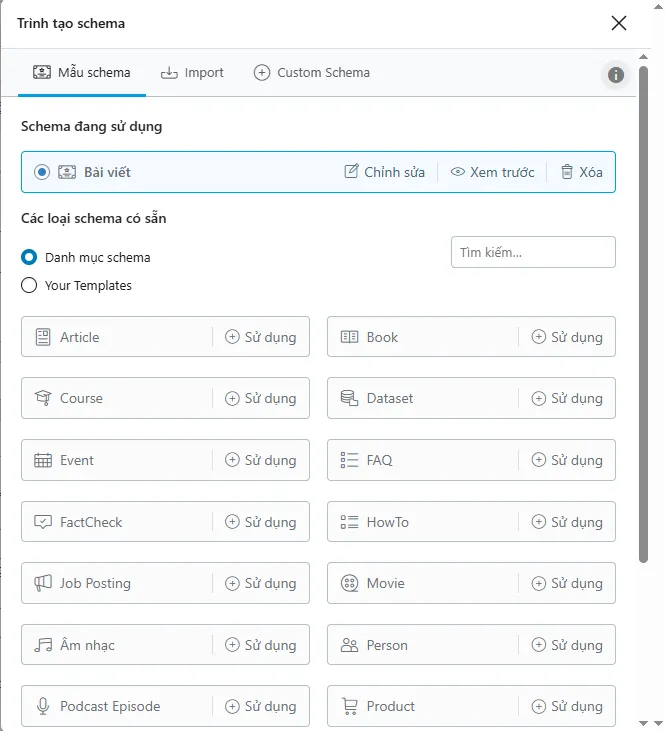Click the Job Posting megaphone icon

[43, 583]
